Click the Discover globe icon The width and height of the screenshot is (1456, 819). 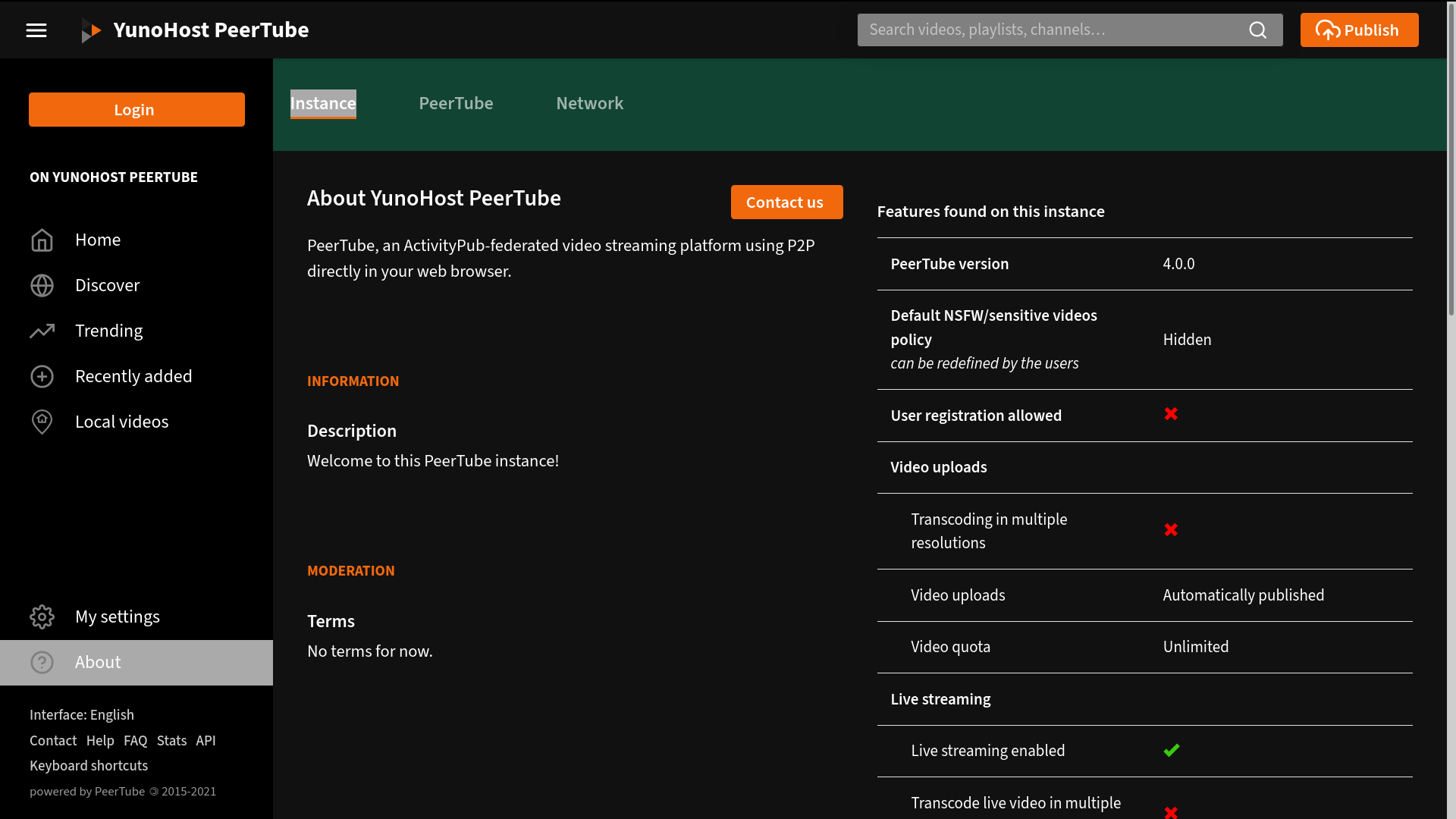(x=42, y=286)
